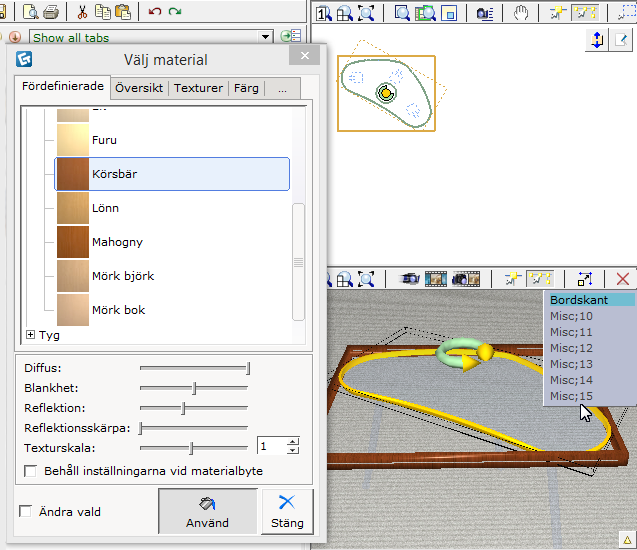Image resolution: width=637 pixels, height=550 pixels.
Task: Click the Print icon in toolbar
Action: coord(51,12)
